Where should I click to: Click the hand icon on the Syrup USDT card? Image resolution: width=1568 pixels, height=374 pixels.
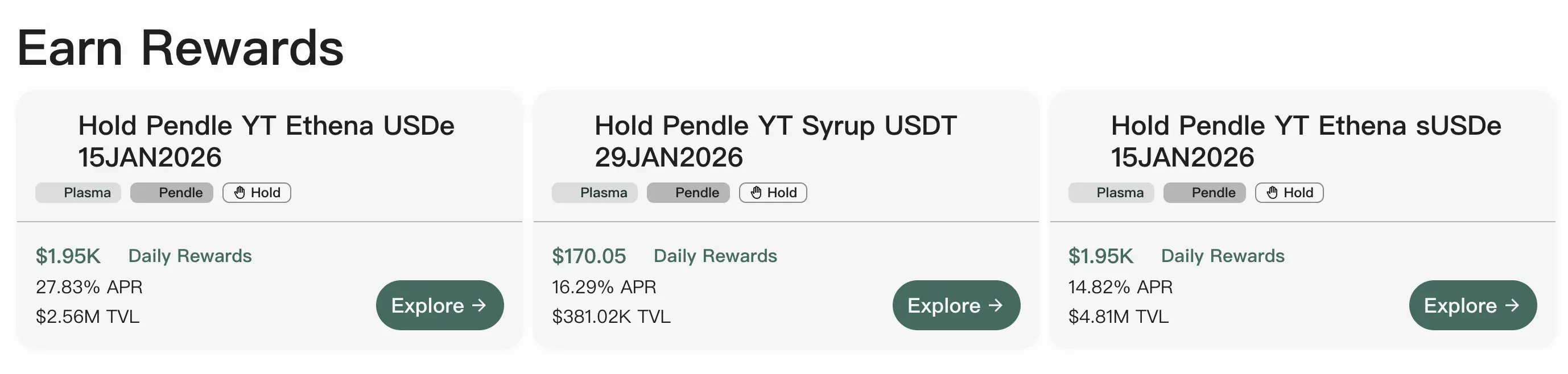[x=756, y=193]
